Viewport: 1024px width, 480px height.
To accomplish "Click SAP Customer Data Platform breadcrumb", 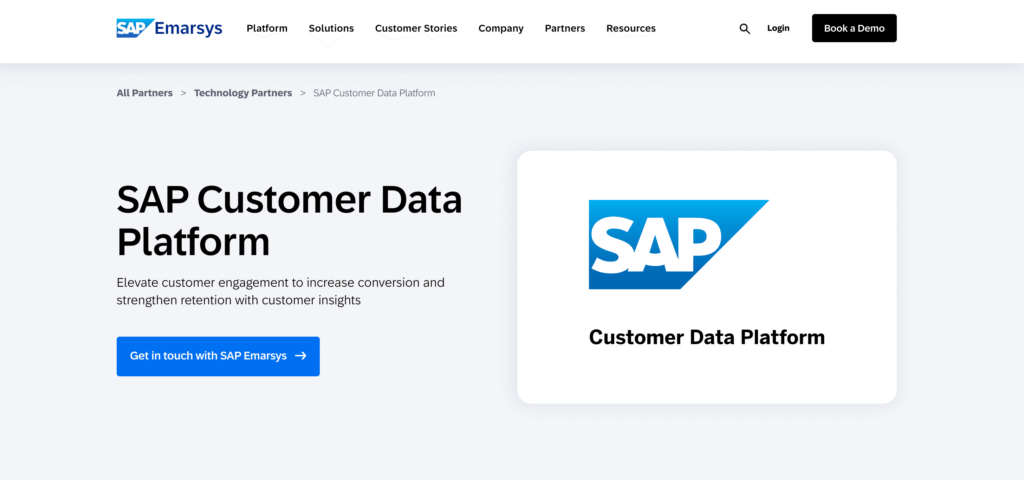I will coord(374,93).
